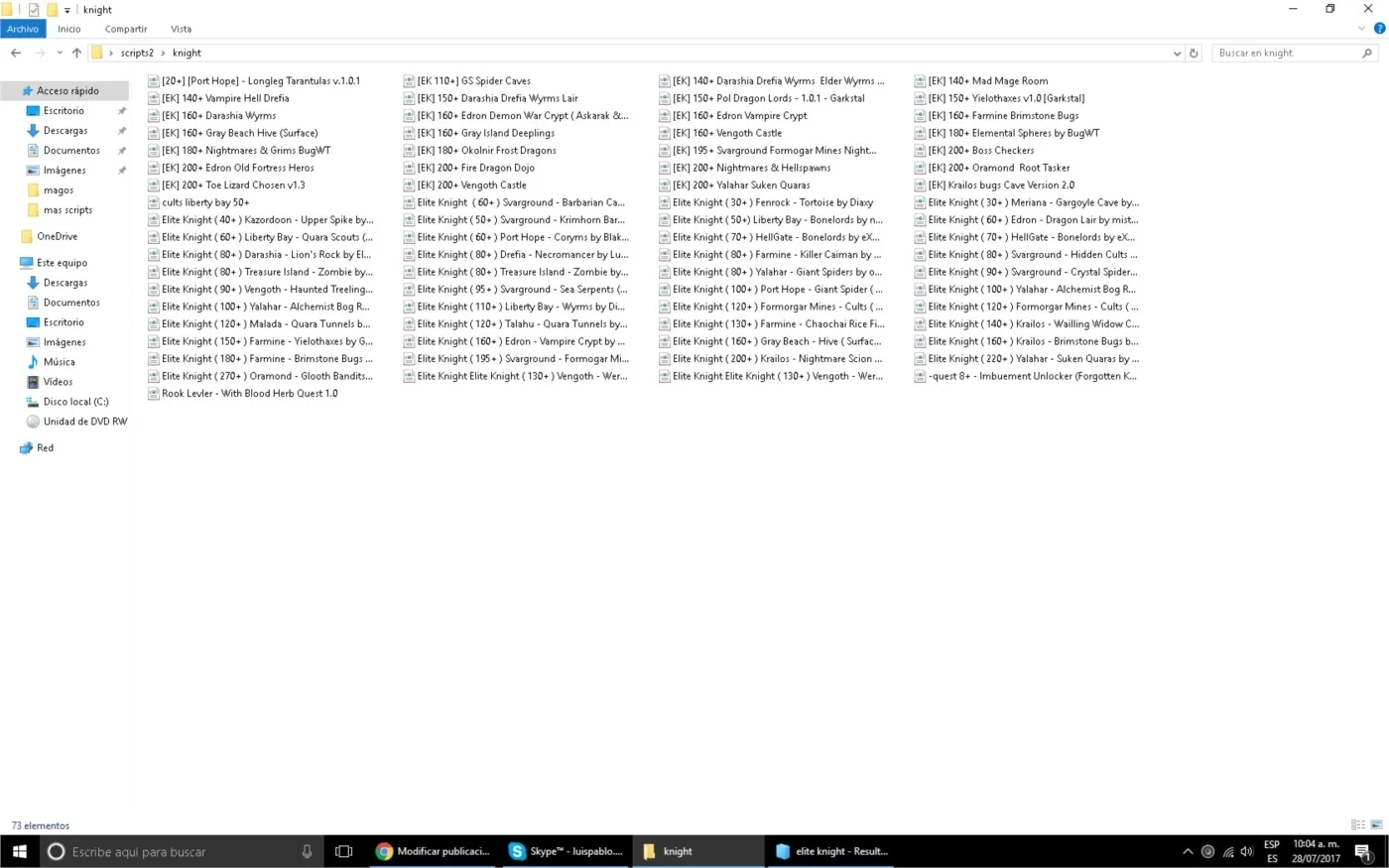1389x868 pixels.
Task: Switch to large icons view layout
Action: pos(1376,825)
